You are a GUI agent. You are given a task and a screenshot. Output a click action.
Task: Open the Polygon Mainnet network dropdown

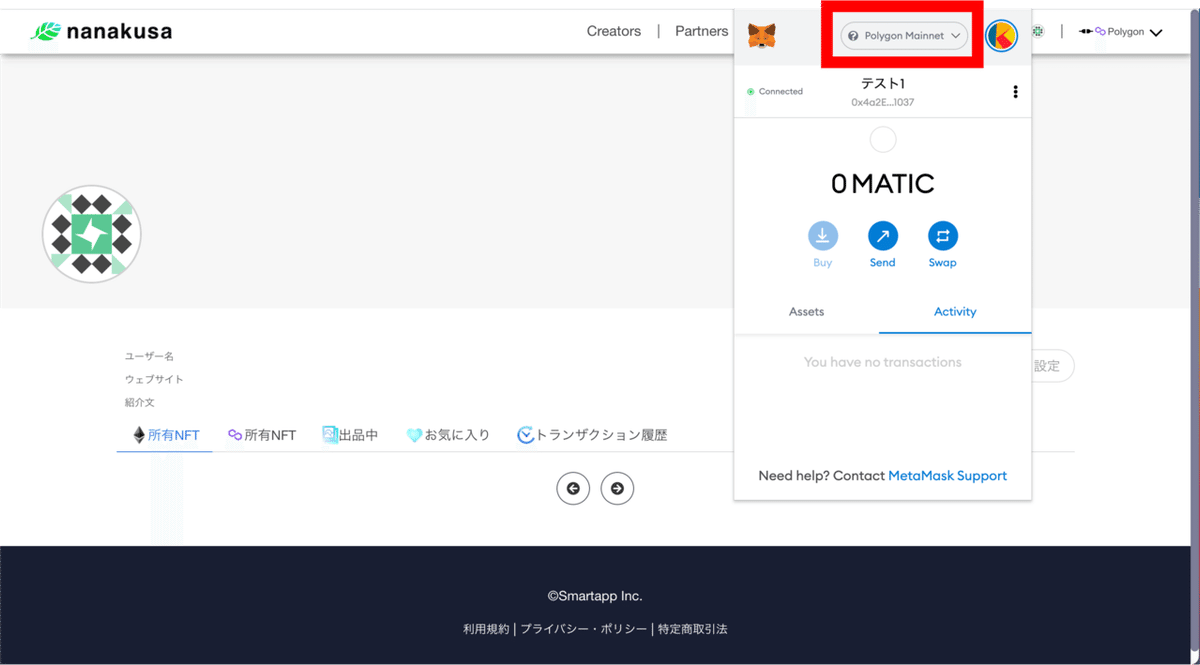tap(903, 35)
